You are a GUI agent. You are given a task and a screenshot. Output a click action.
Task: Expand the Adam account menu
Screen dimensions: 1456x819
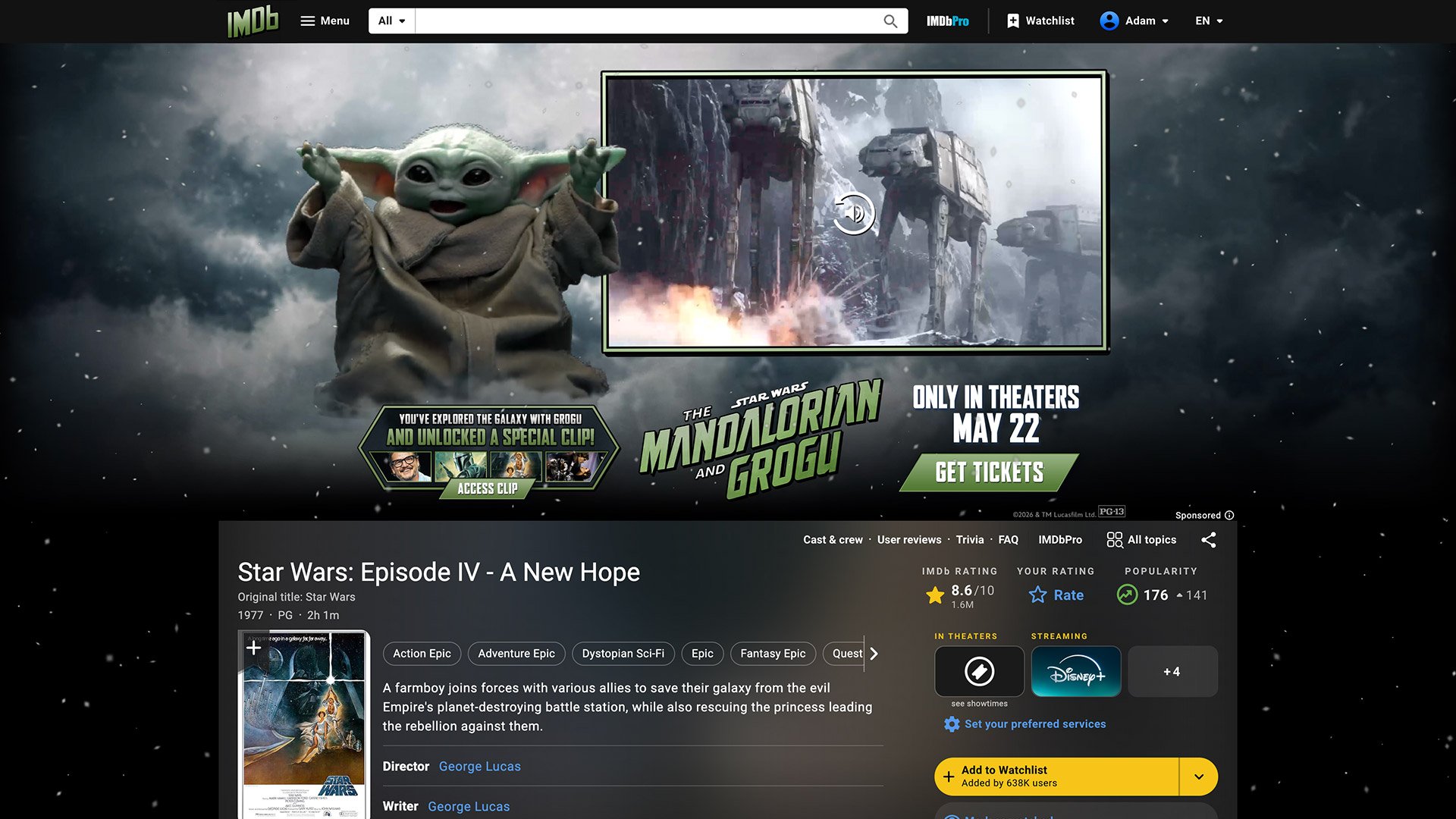(1134, 21)
